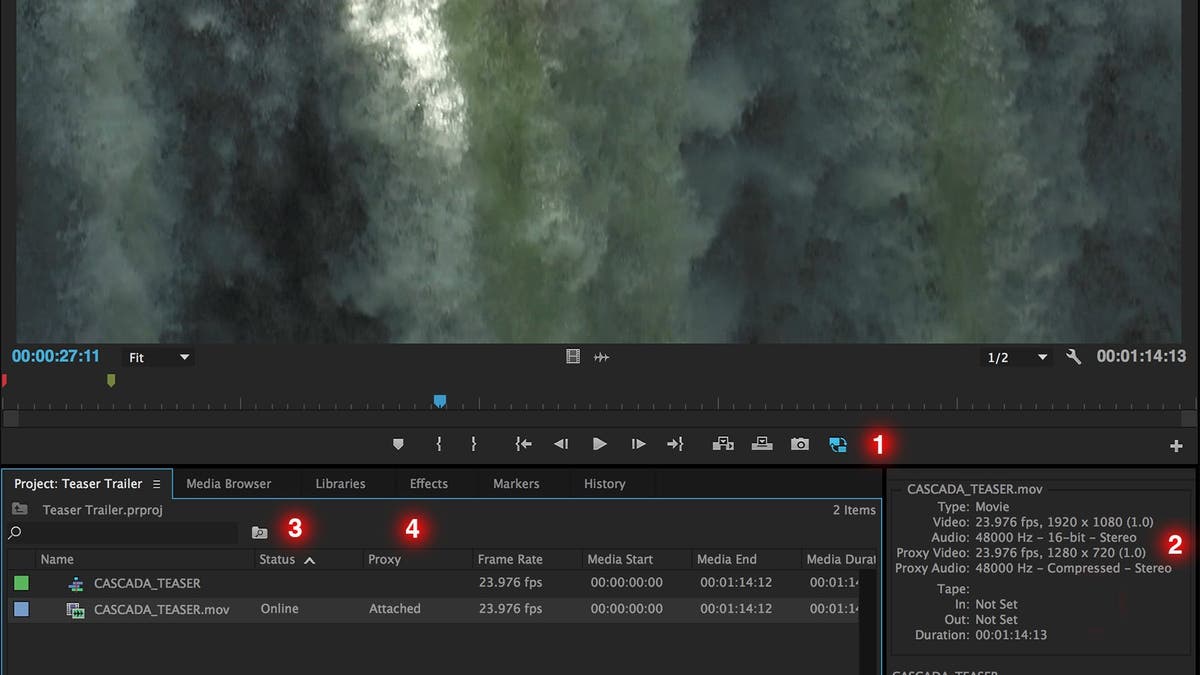Image resolution: width=1200 pixels, height=675 pixels.
Task: Play the clip in the Source Monitor
Action: [x=598, y=444]
